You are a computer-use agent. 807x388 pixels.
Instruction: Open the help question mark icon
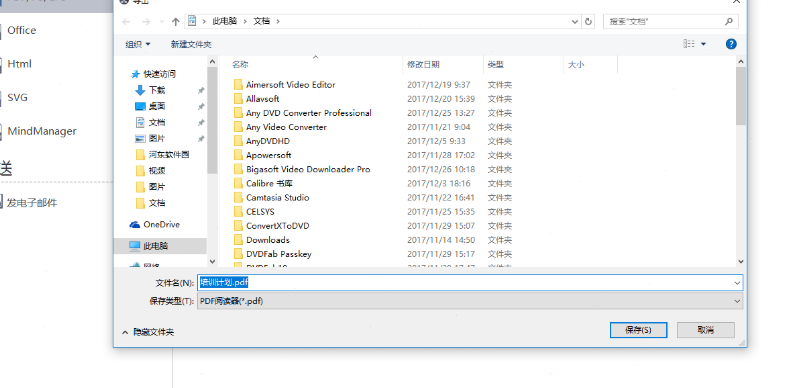pyautogui.click(x=731, y=44)
